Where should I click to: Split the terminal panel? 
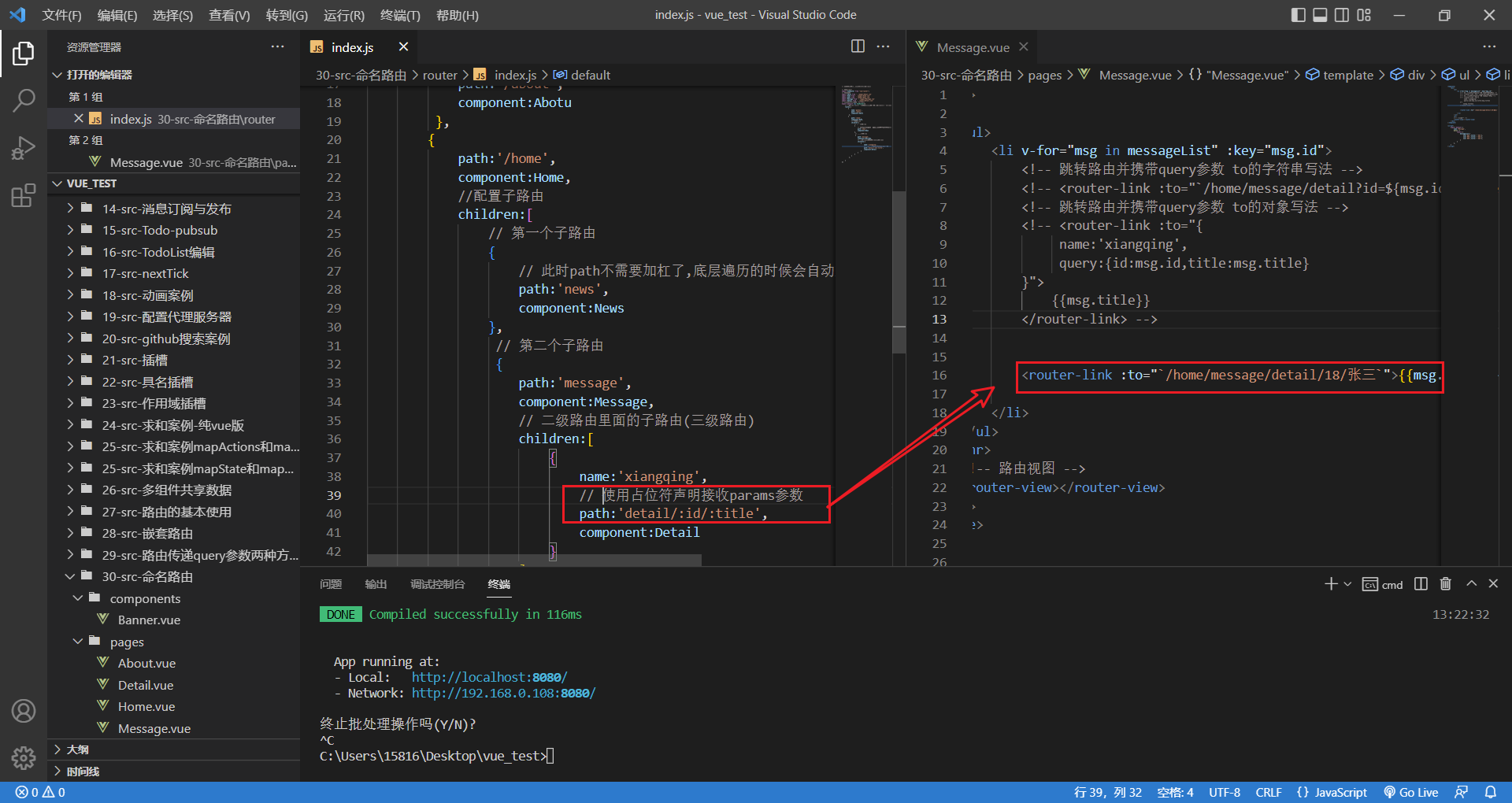click(x=1421, y=583)
